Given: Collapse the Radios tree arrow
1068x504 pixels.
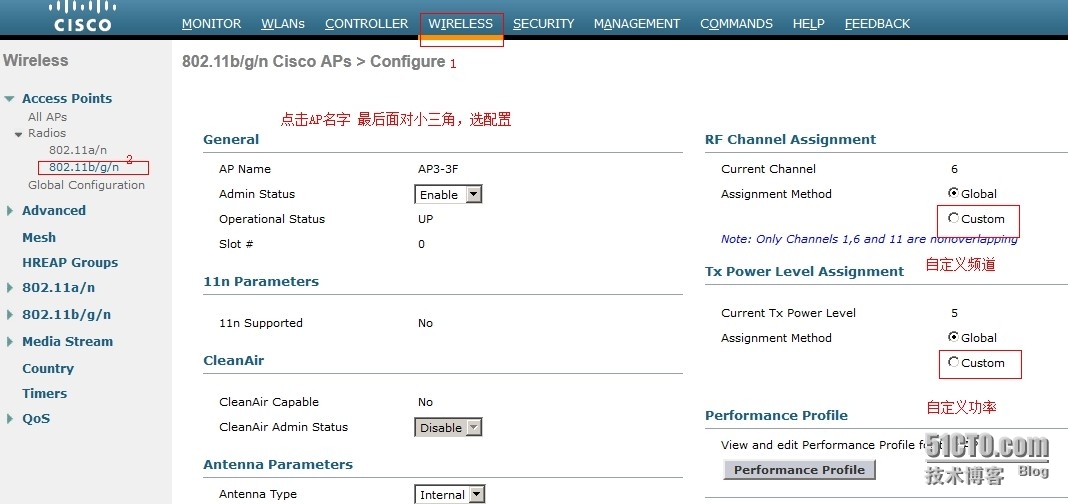Looking at the screenshot, I should click(x=19, y=134).
